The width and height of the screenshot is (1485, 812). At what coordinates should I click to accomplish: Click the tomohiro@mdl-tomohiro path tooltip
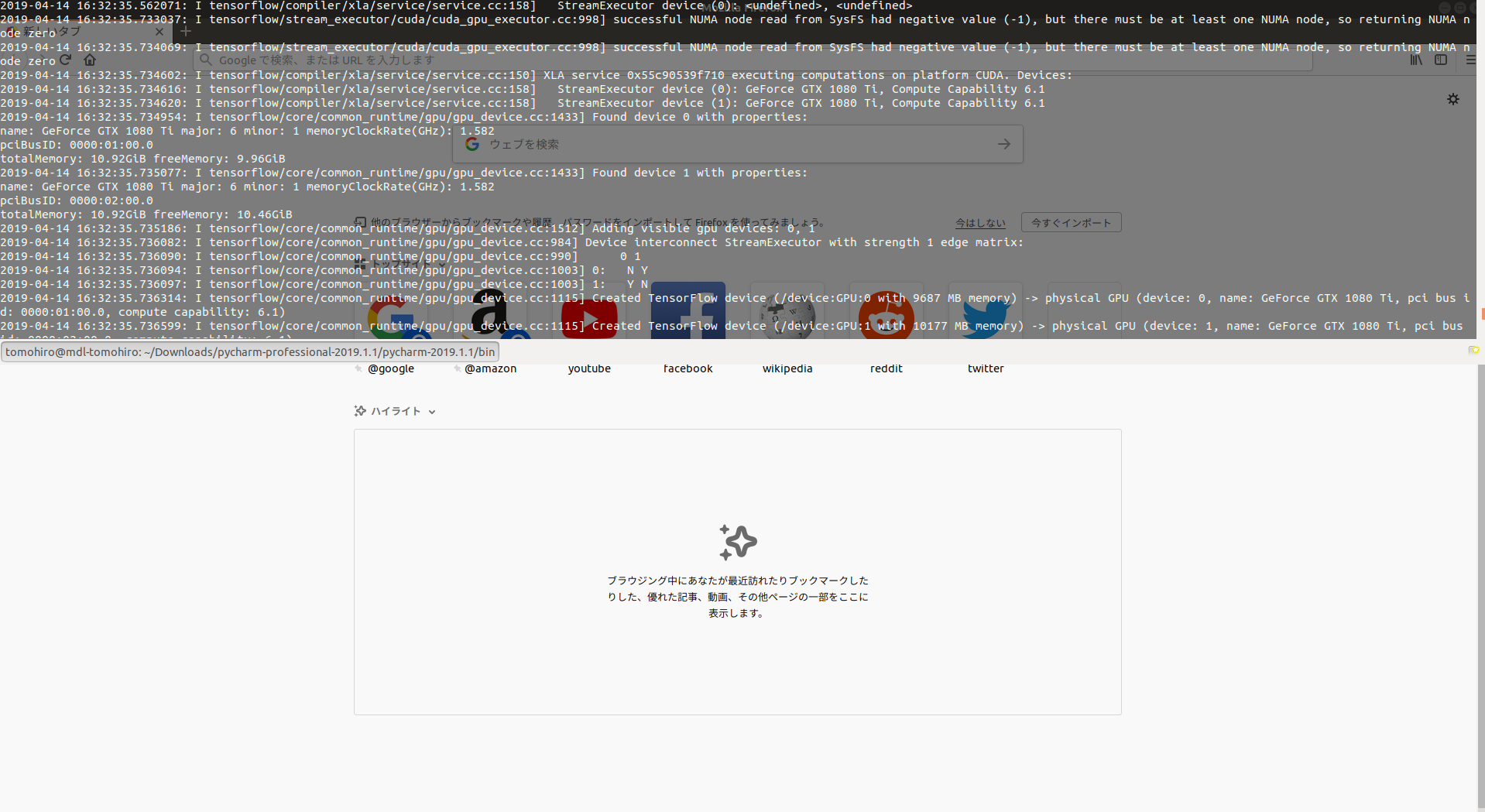(250, 351)
